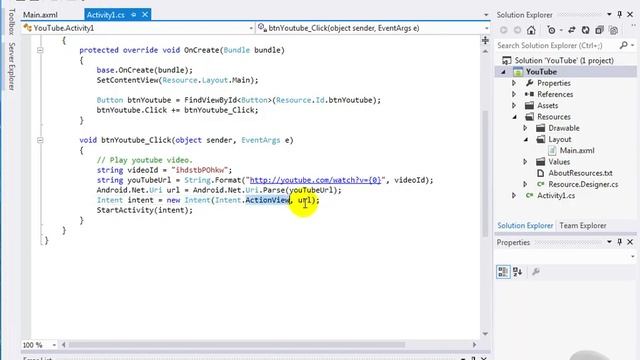Collapse the OnCreate method outline
The width and height of the screenshot is (640, 360).
tap(40, 50)
